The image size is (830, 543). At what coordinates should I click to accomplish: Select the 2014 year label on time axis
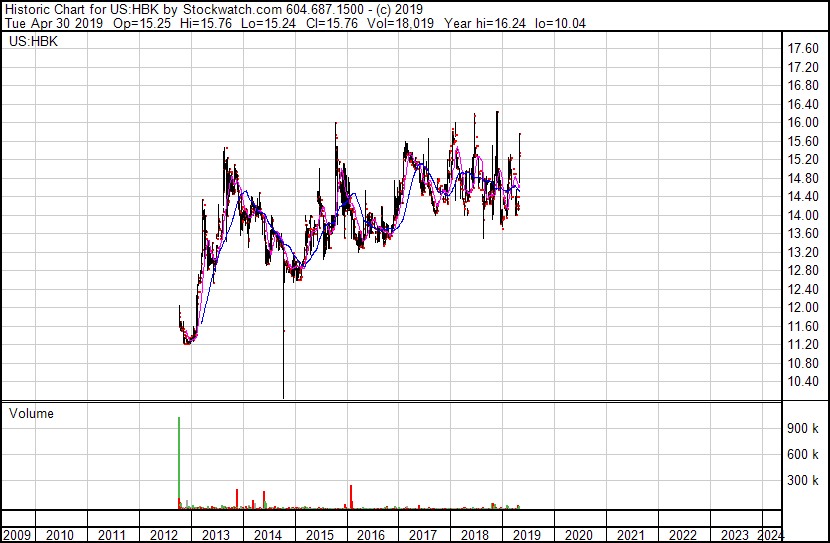pos(267,535)
